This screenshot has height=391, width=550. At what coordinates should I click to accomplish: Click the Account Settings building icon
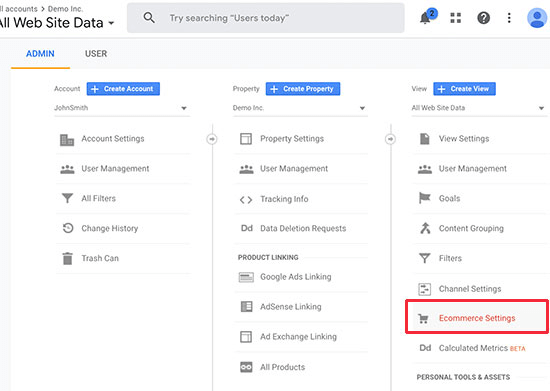(67, 140)
